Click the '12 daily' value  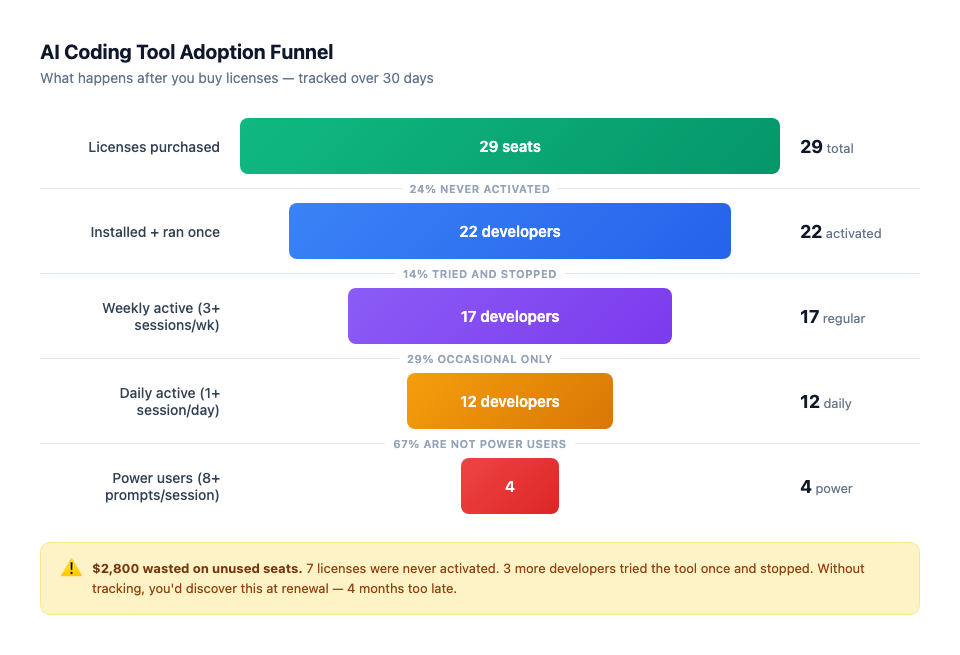click(x=826, y=402)
